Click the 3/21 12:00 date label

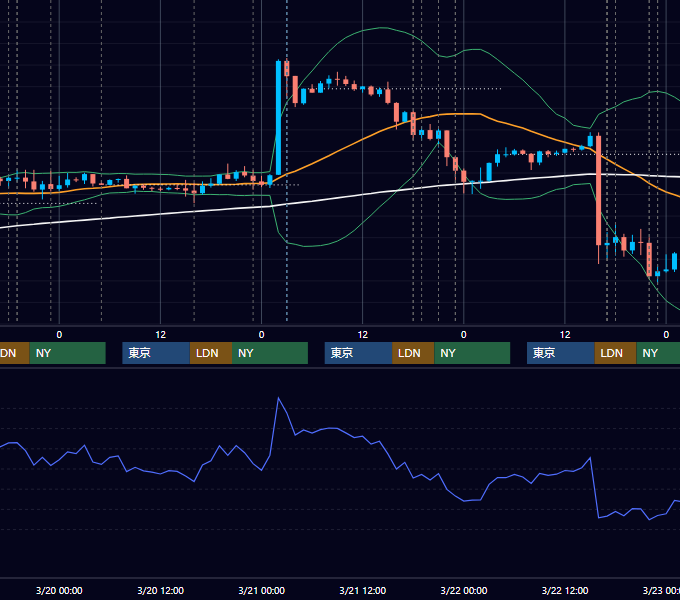pos(363,590)
